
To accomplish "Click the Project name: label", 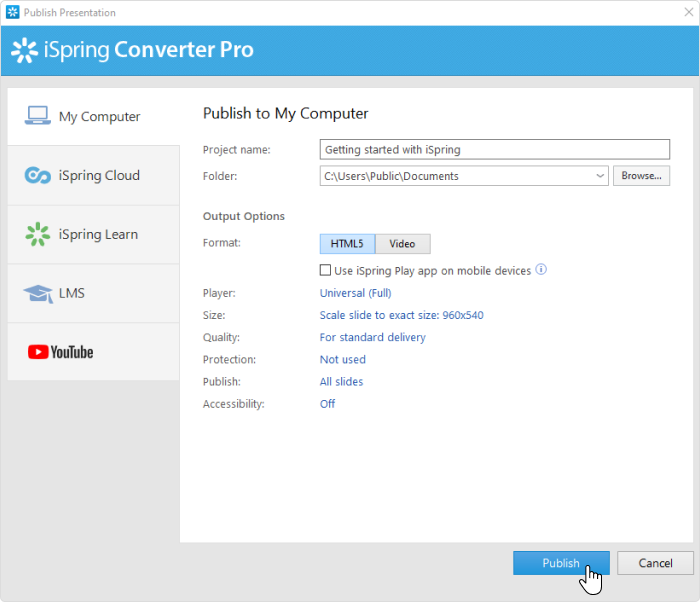I will (x=237, y=150).
